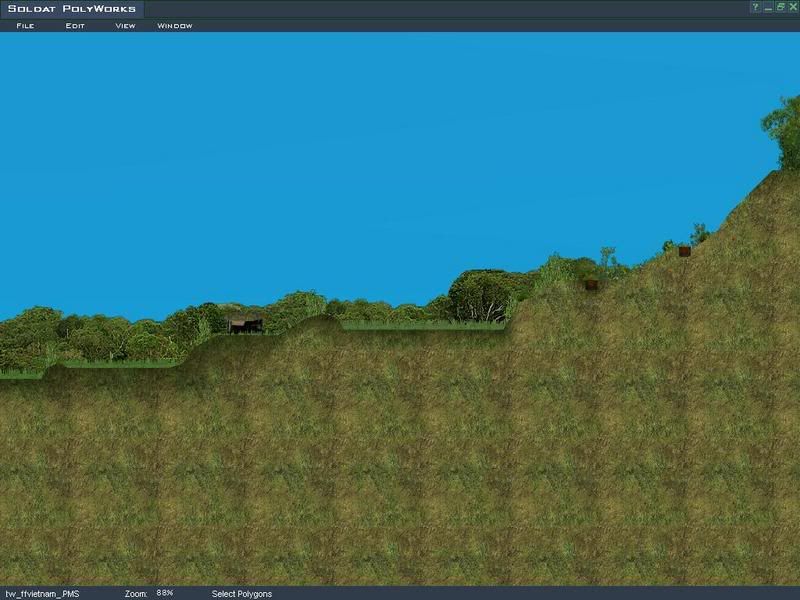Click the help question mark icon
The width and height of the screenshot is (800, 600).
(x=756, y=7)
